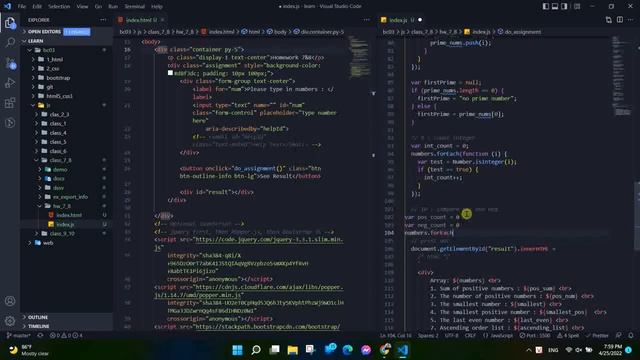The image size is (640, 360).
Task: Click Prettier status bar item
Action: point(597,336)
